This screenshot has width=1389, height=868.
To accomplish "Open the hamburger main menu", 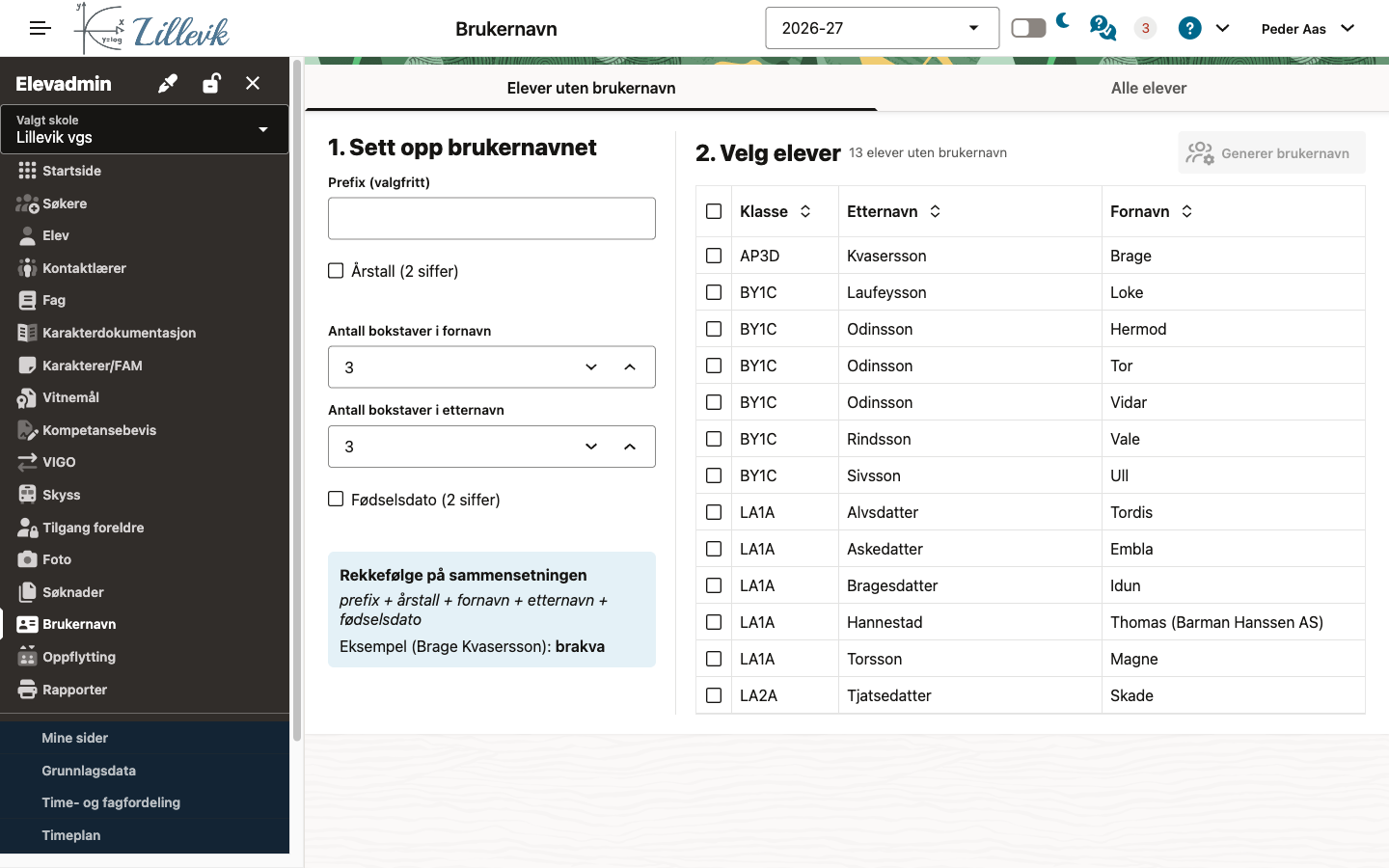I will tap(40, 28).
